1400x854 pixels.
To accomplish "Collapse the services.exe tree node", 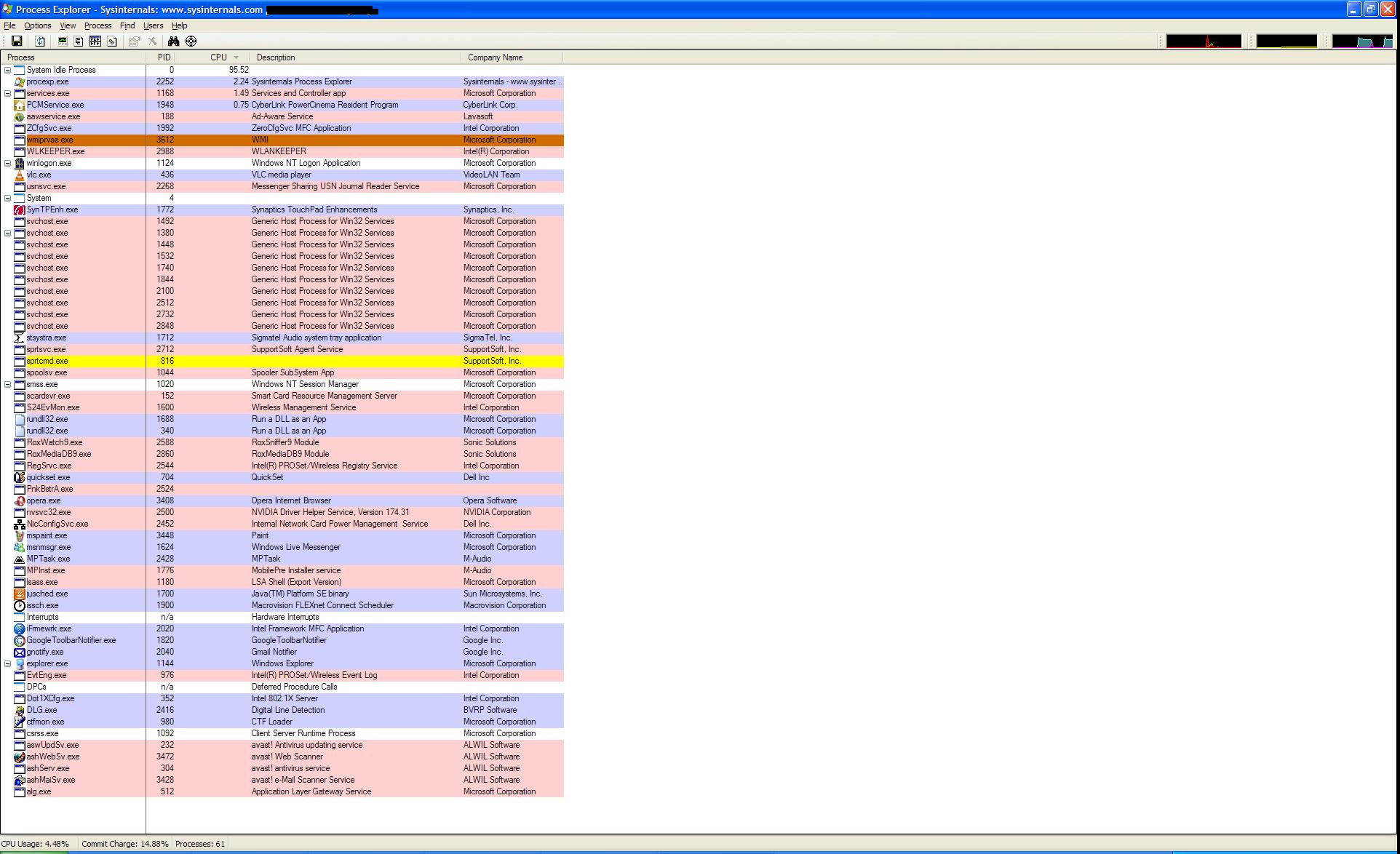I will point(7,93).
